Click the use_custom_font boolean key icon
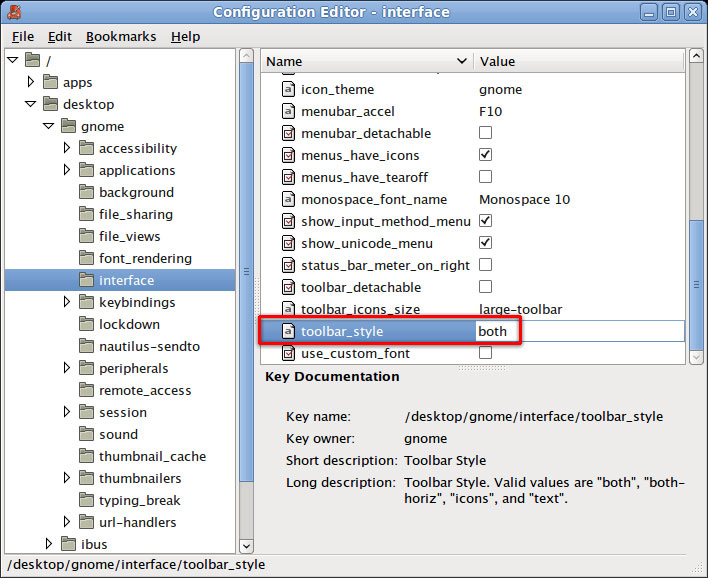 pyautogui.click(x=289, y=353)
